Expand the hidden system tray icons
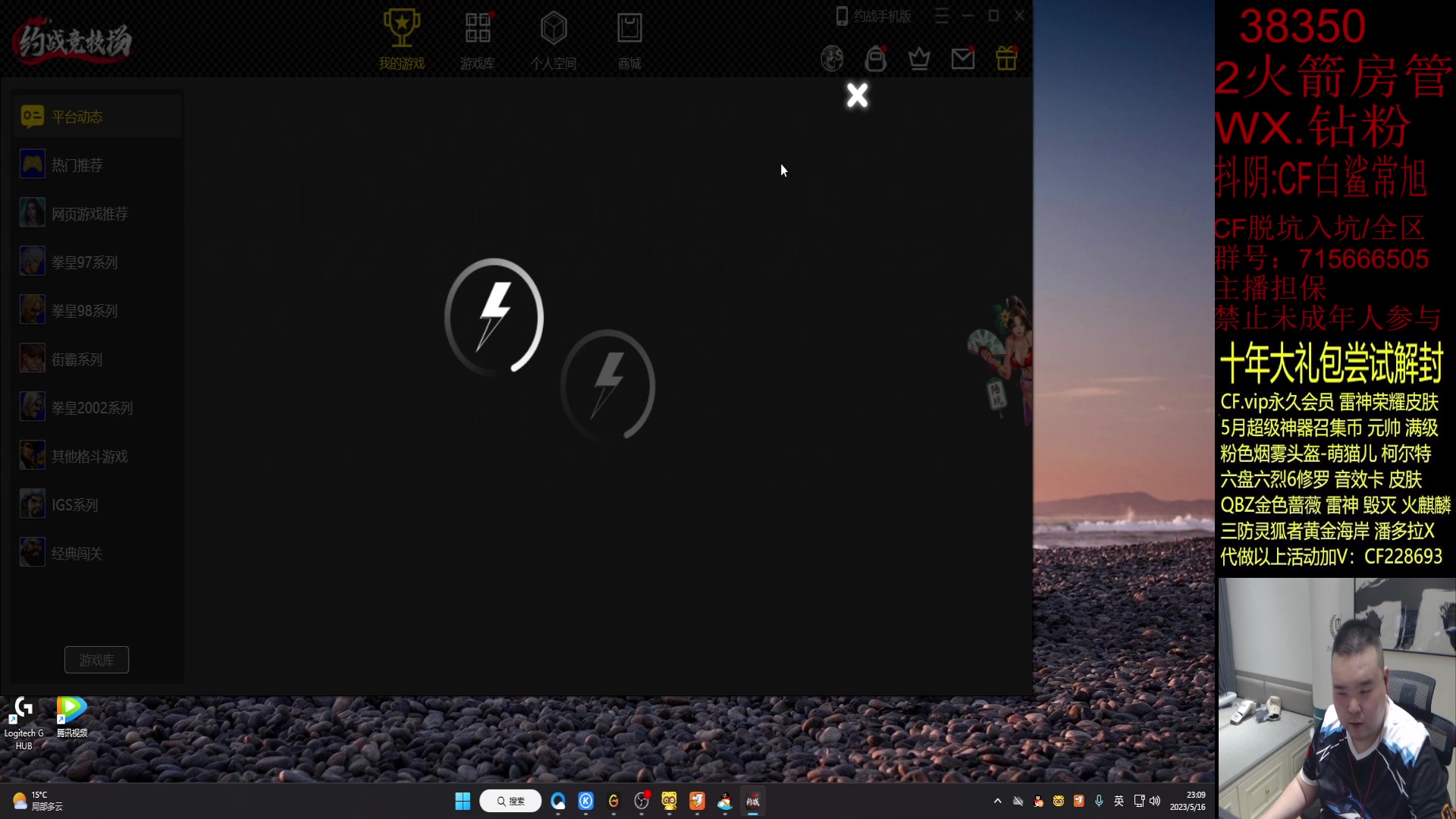The height and width of the screenshot is (819, 1456). (997, 801)
